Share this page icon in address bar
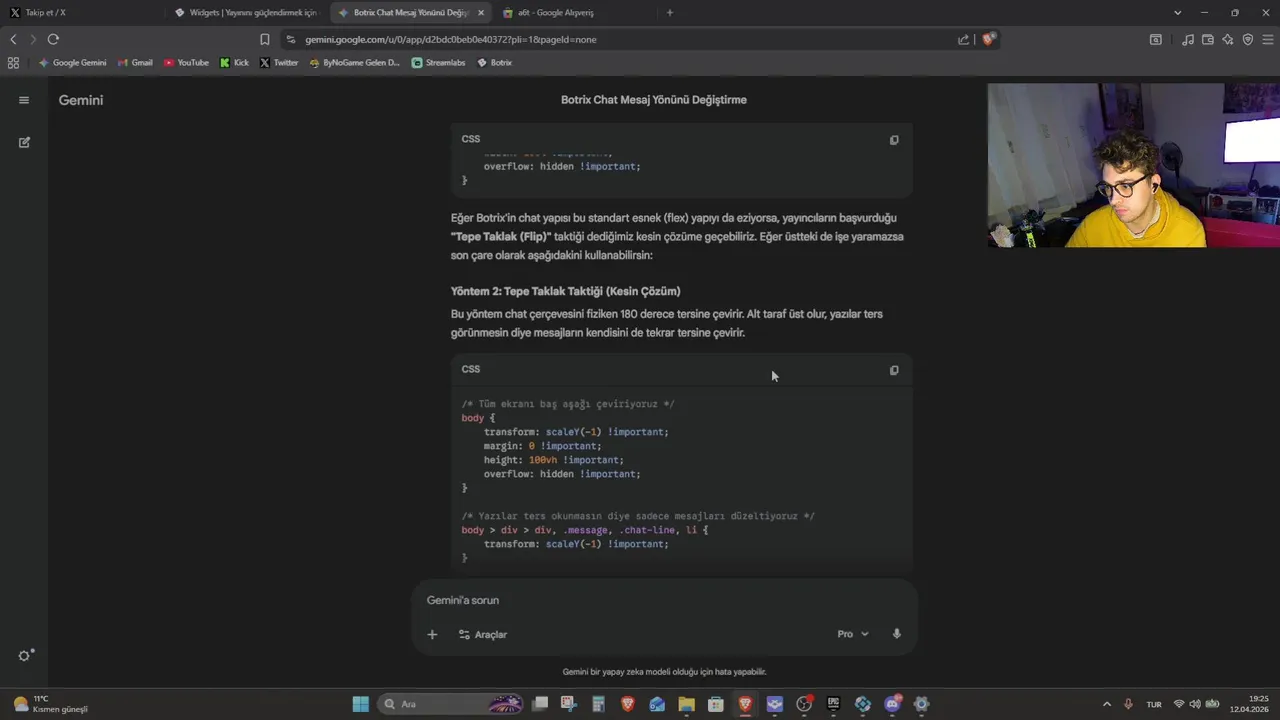Screen dimensions: 1280x720 (963, 39)
